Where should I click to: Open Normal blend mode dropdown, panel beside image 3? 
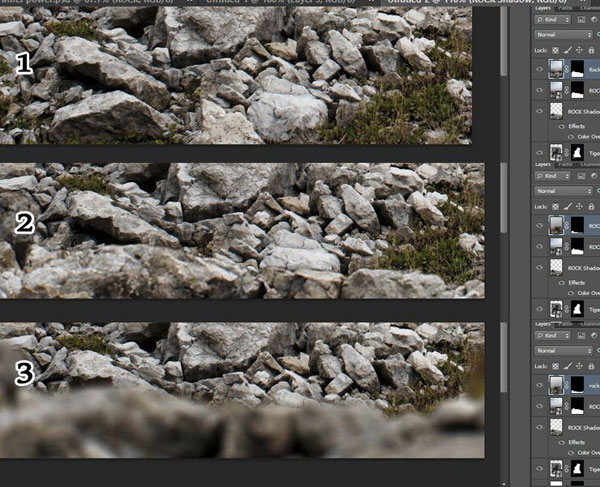click(x=563, y=350)
